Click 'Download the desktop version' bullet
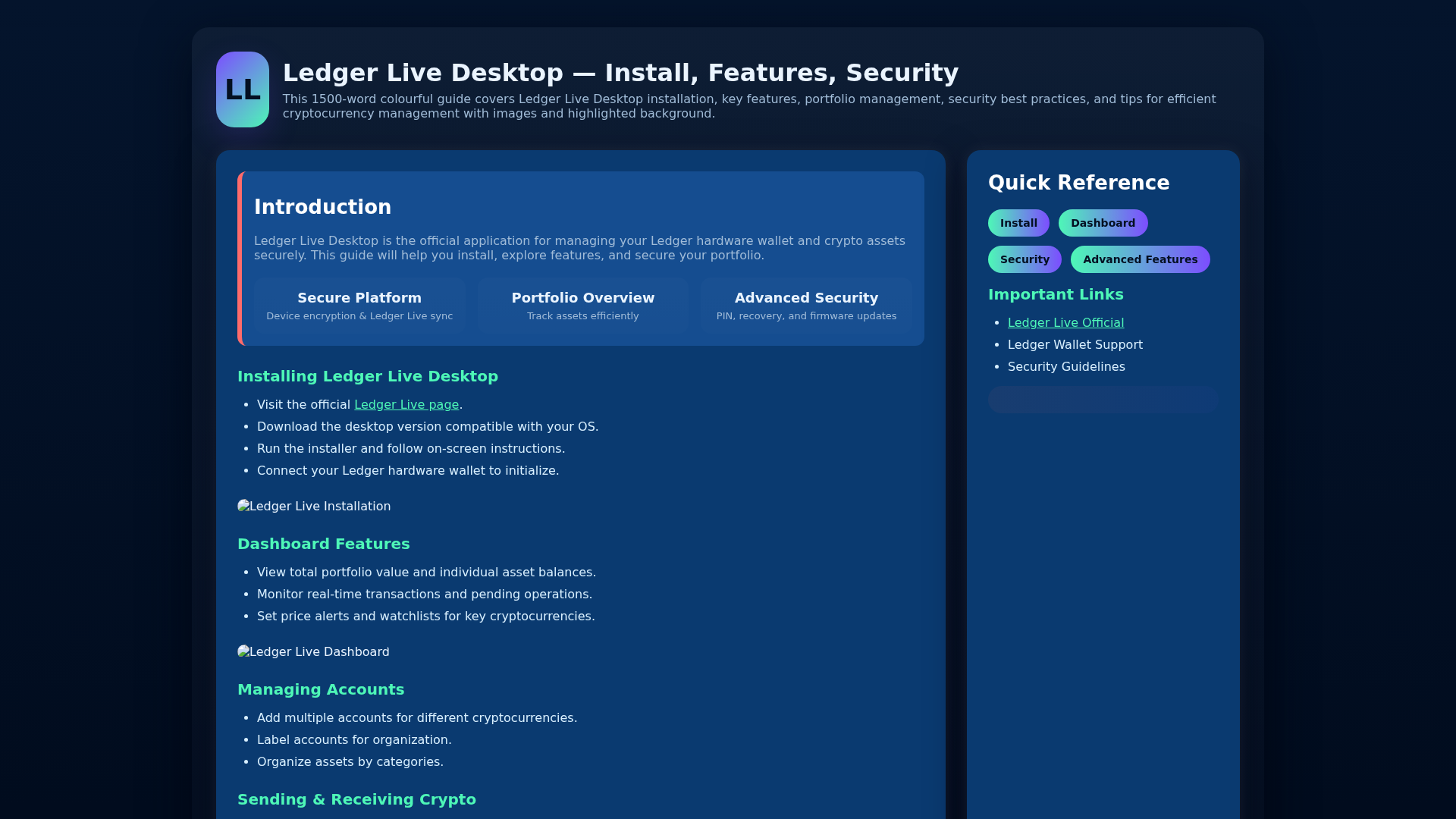 (x=428, y=427)
